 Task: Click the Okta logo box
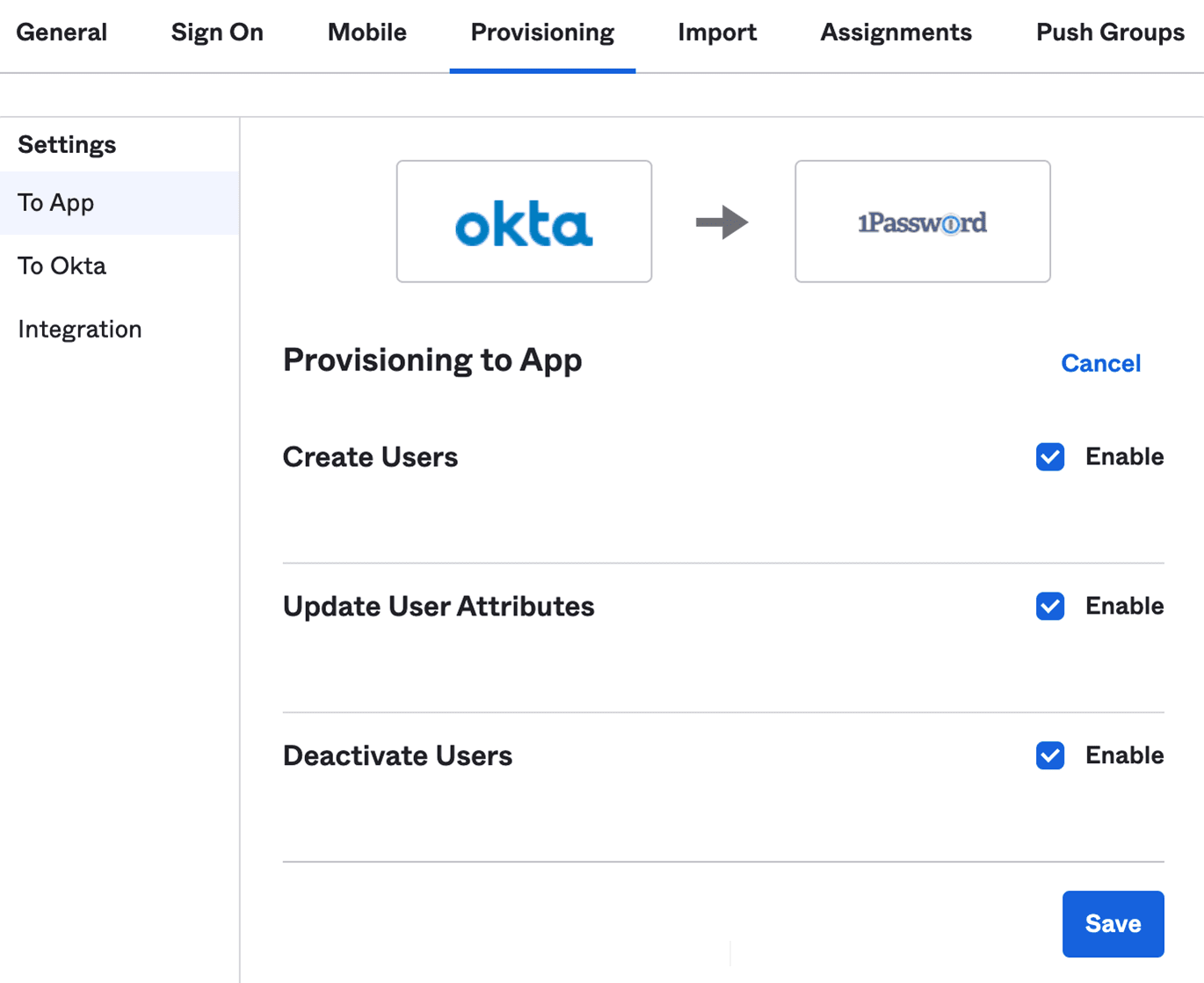(x=524, y=222)
